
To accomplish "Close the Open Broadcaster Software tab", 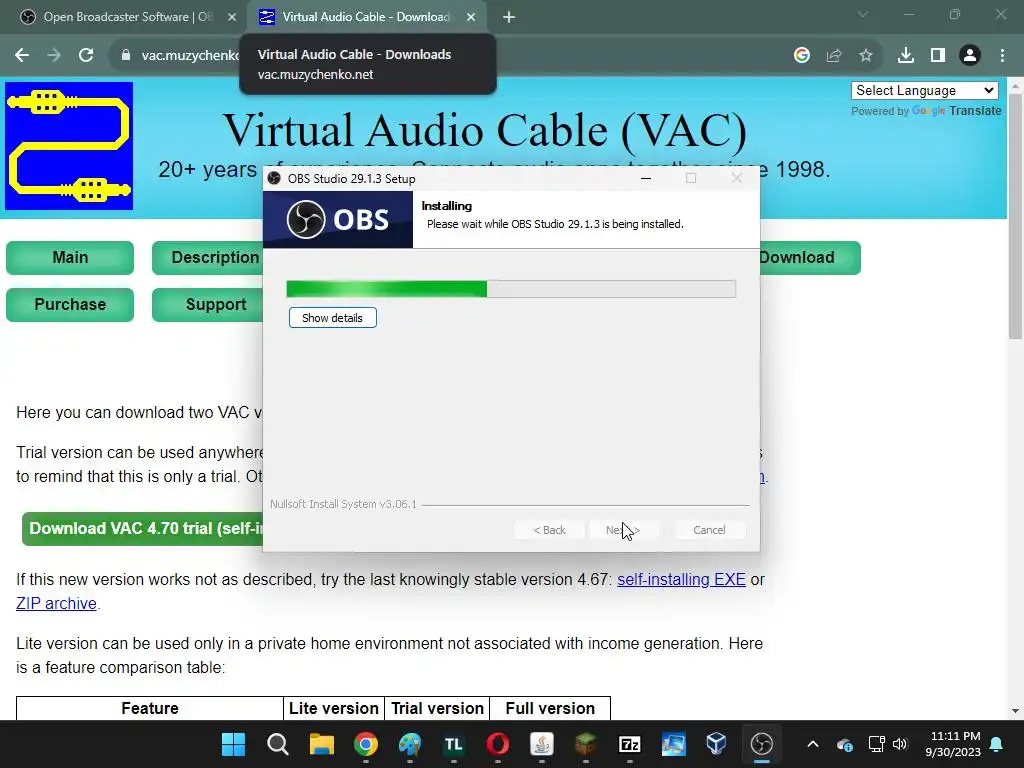I will (x=232, y=17).
